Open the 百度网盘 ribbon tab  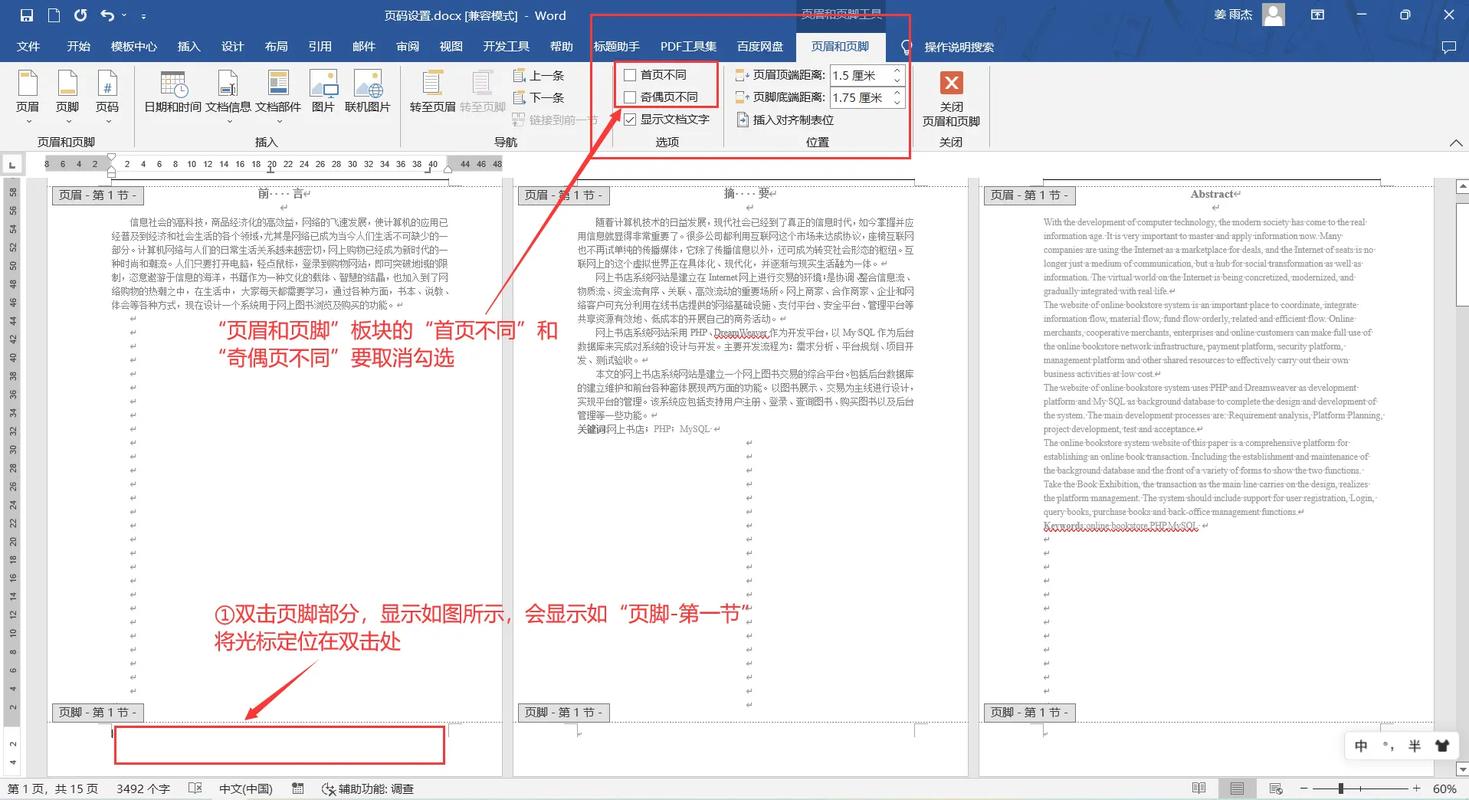pyautogui.click(x=760, y=45)
